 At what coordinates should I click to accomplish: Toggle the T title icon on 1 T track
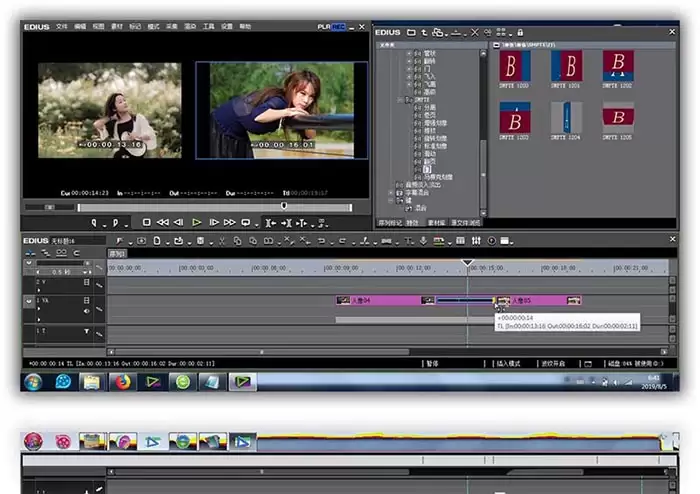click(x=87, y=331)
